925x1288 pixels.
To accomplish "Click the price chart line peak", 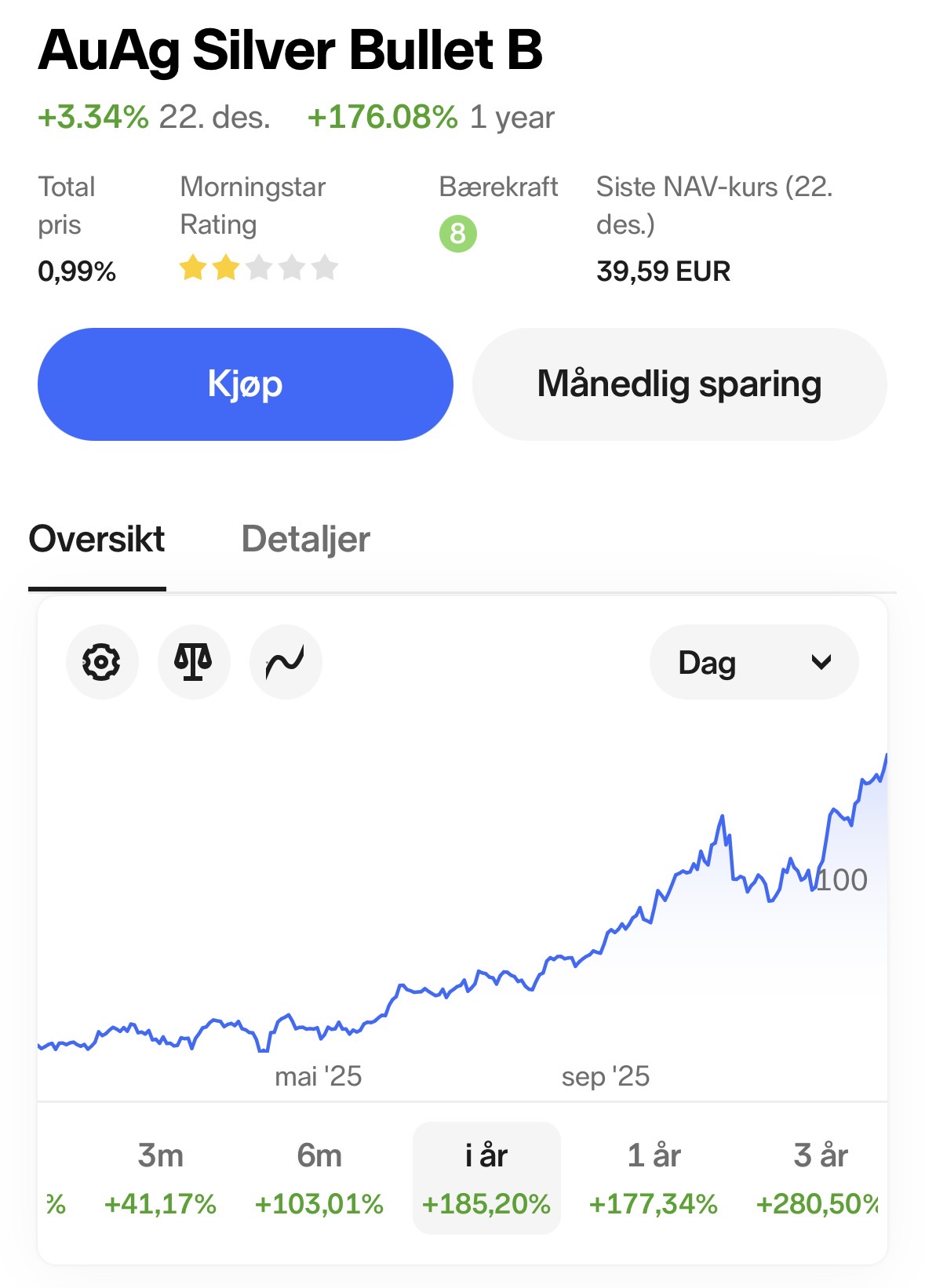I will tap(886, 756).
